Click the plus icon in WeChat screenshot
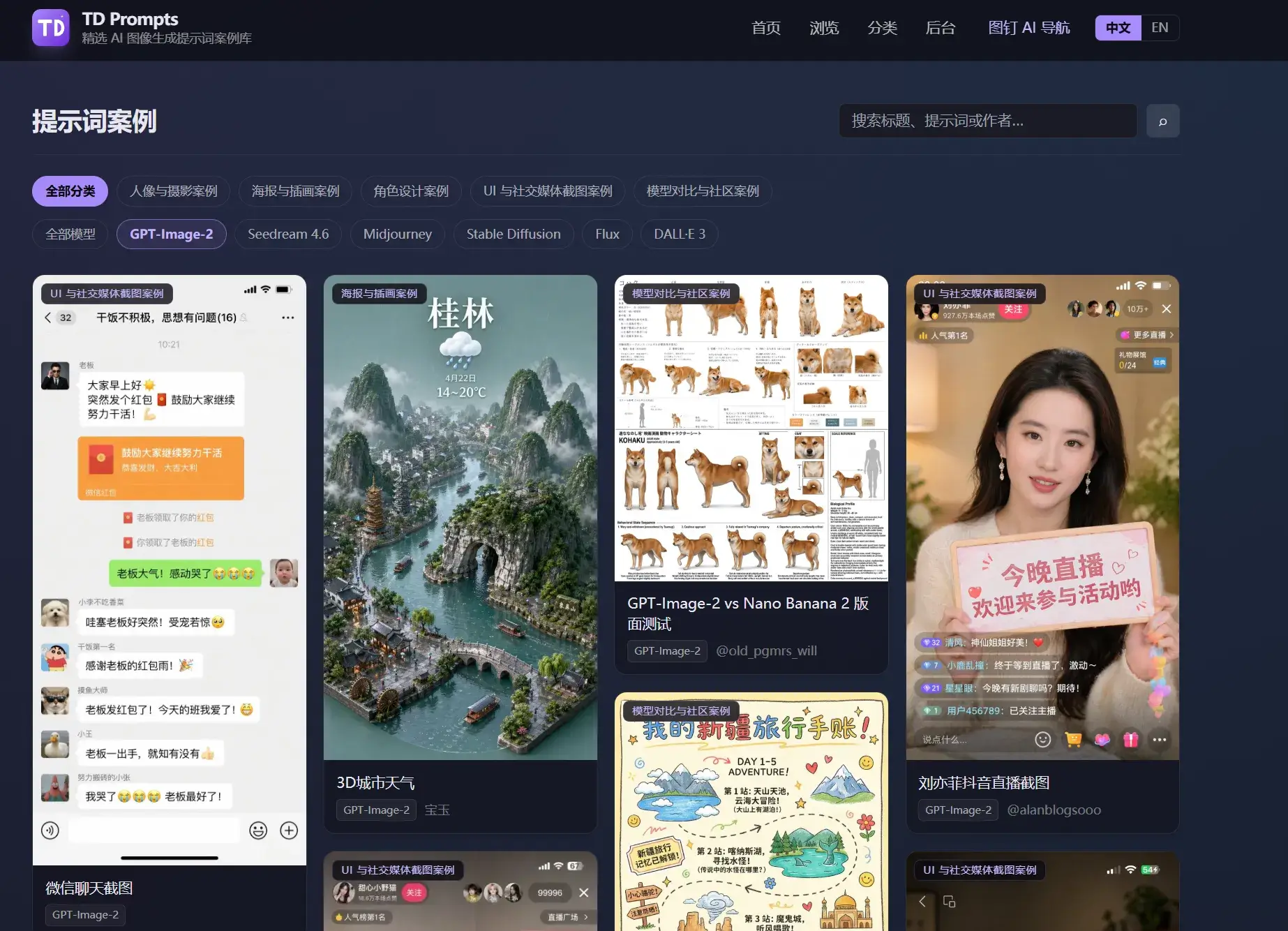The width and height of the screenshot is (1288, 931). pyautogui.click(x=289, y=831)
